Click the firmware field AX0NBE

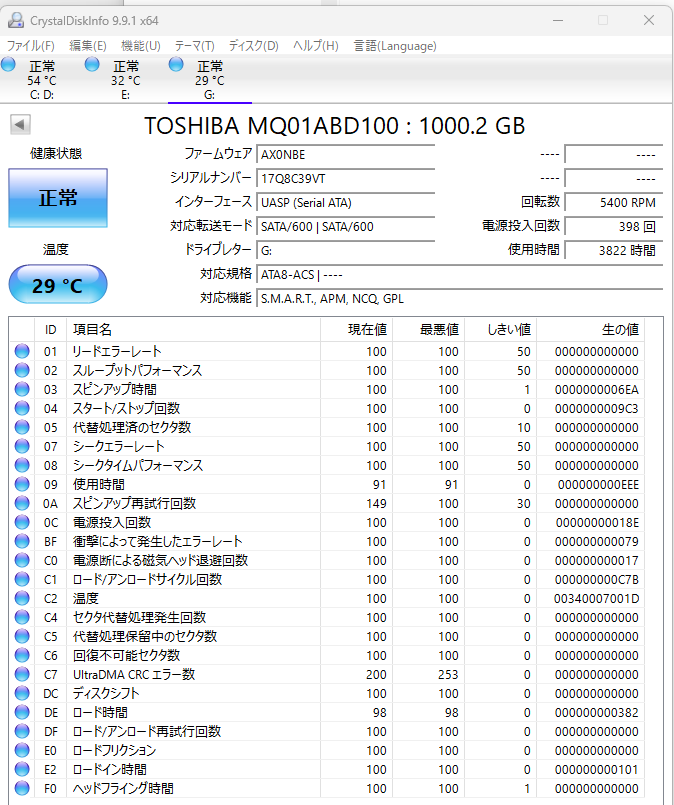(x=345, y=155)
